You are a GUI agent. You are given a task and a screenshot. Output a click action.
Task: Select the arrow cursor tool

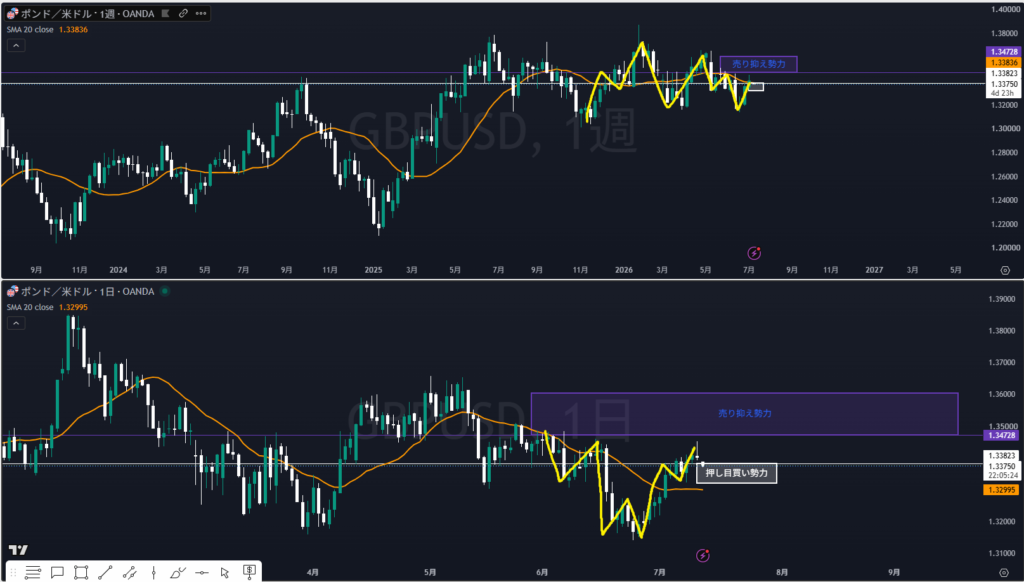point(225,573)
